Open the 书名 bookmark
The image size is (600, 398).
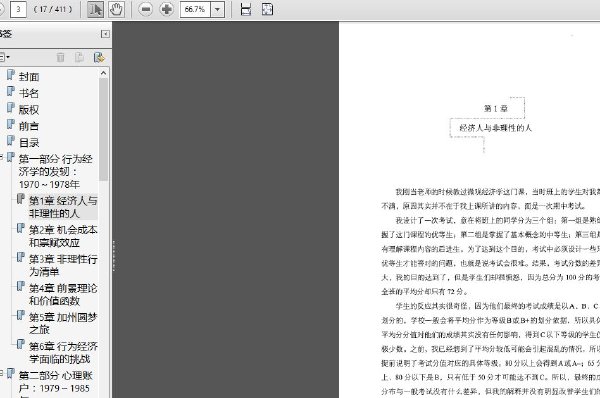pyautogui.click(x=29, y=93)
